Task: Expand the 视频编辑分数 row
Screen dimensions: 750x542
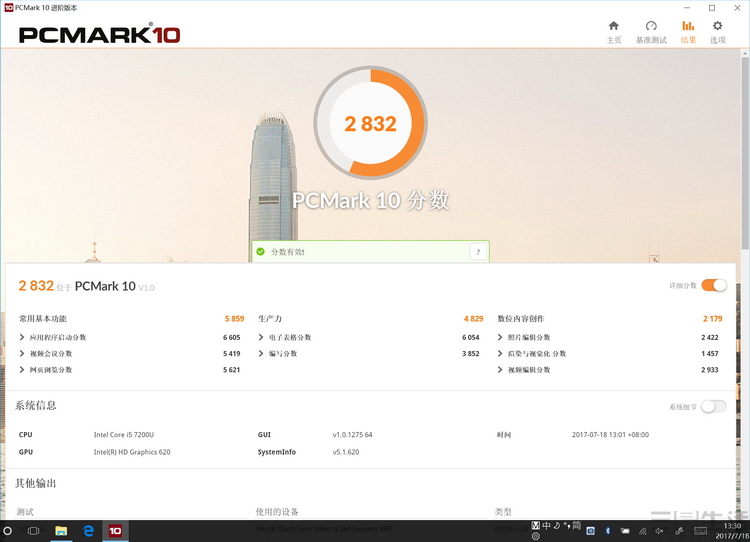Action: point(524,370)
